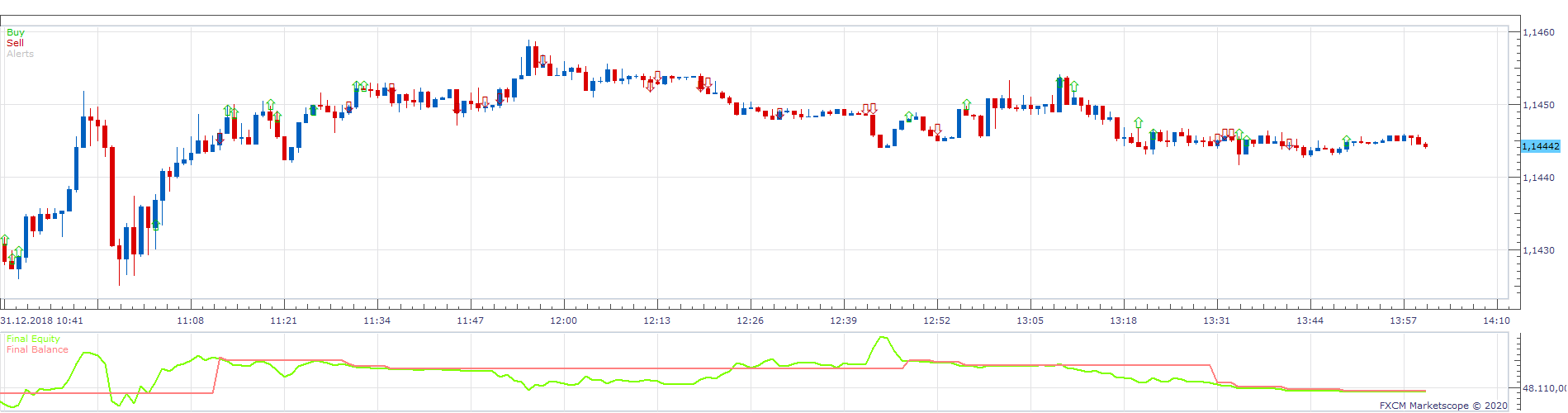Click the green Buy legend label
The width and height of the screenshot is (1568, 413).
point(16,33)
